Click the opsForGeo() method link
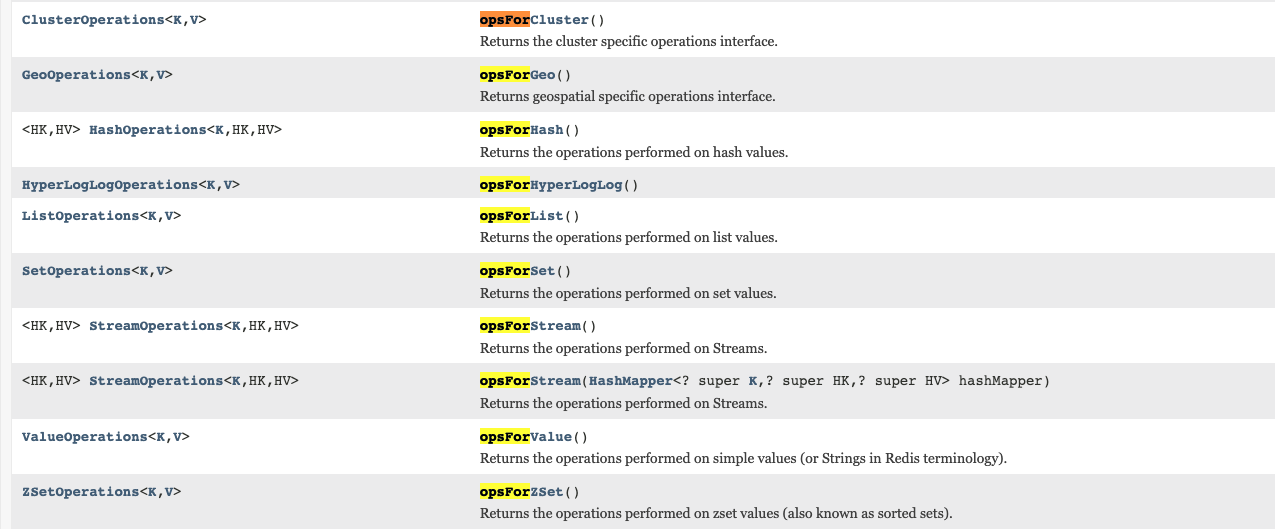This screenshot has width=1275, height=529. coord(517,75)
